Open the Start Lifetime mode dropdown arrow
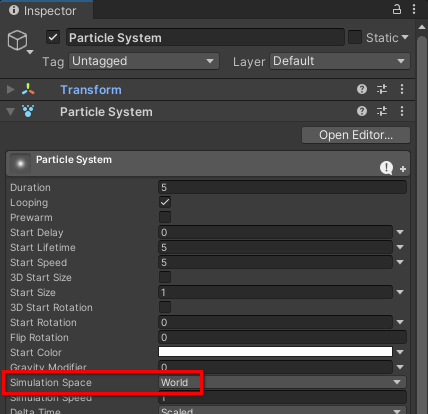Image resolution: width=428 pixels, height=414 pixels. tap(400, 247)
